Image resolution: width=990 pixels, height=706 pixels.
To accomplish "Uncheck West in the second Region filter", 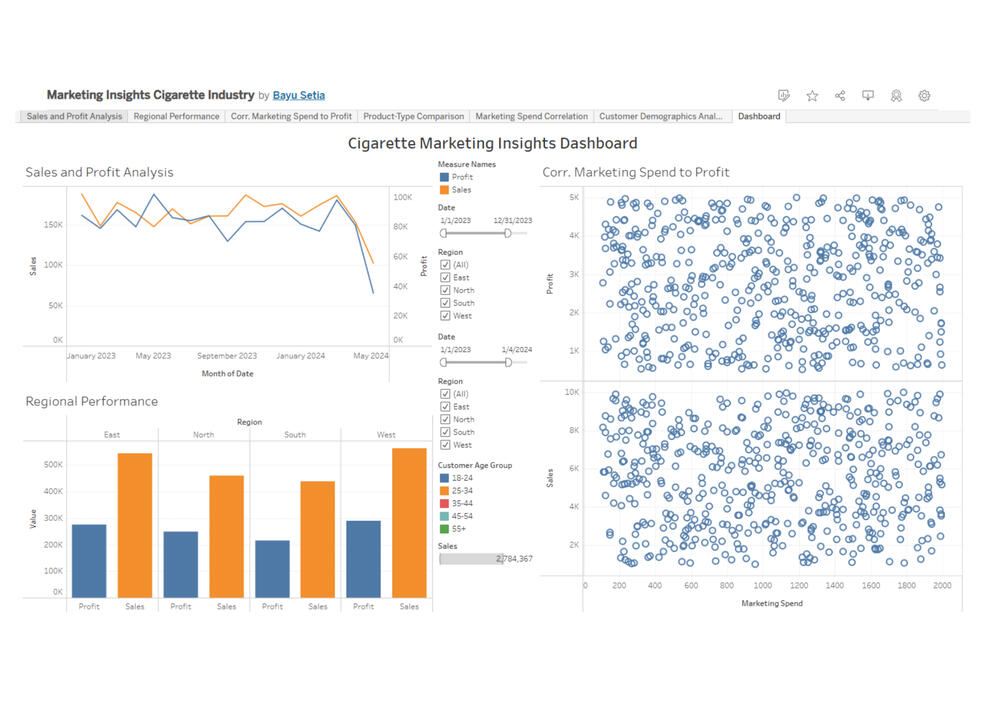I will pyautogui.click(x=445, y=445).
